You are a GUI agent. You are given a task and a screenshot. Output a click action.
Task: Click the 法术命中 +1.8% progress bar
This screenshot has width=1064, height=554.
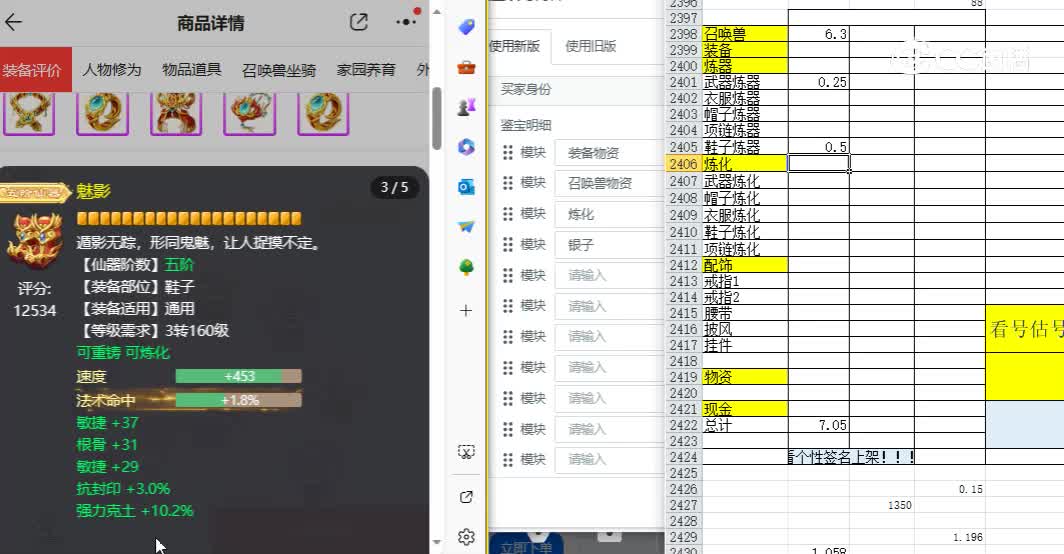click(x=238, y=400)
